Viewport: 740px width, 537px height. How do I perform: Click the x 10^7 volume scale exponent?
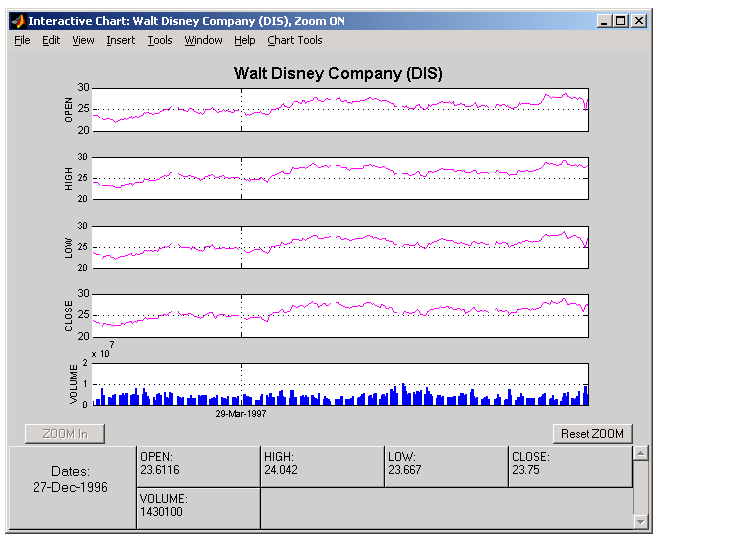click(x=103, y=351)
